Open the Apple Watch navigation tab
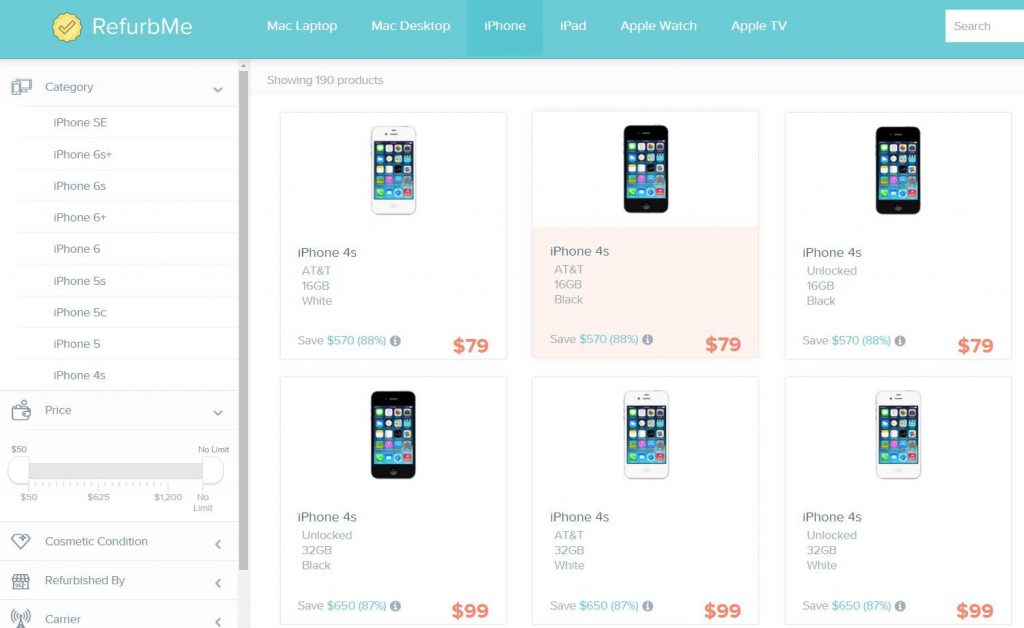Screen dimensions: 1024x628 coord(658,26)
